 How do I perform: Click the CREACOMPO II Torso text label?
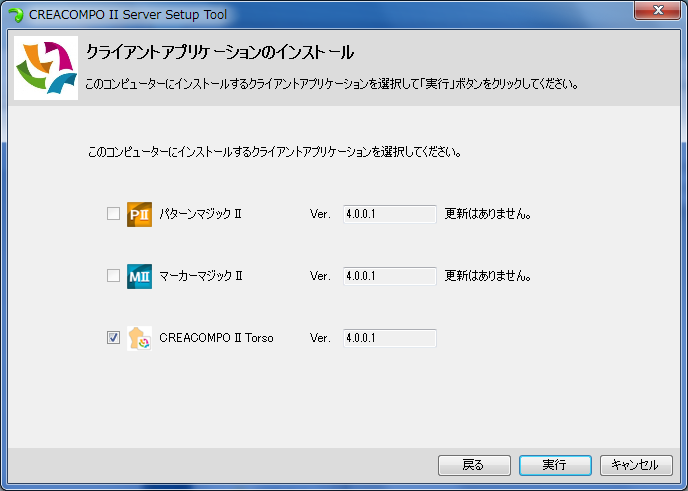click(x=216, y=338)
